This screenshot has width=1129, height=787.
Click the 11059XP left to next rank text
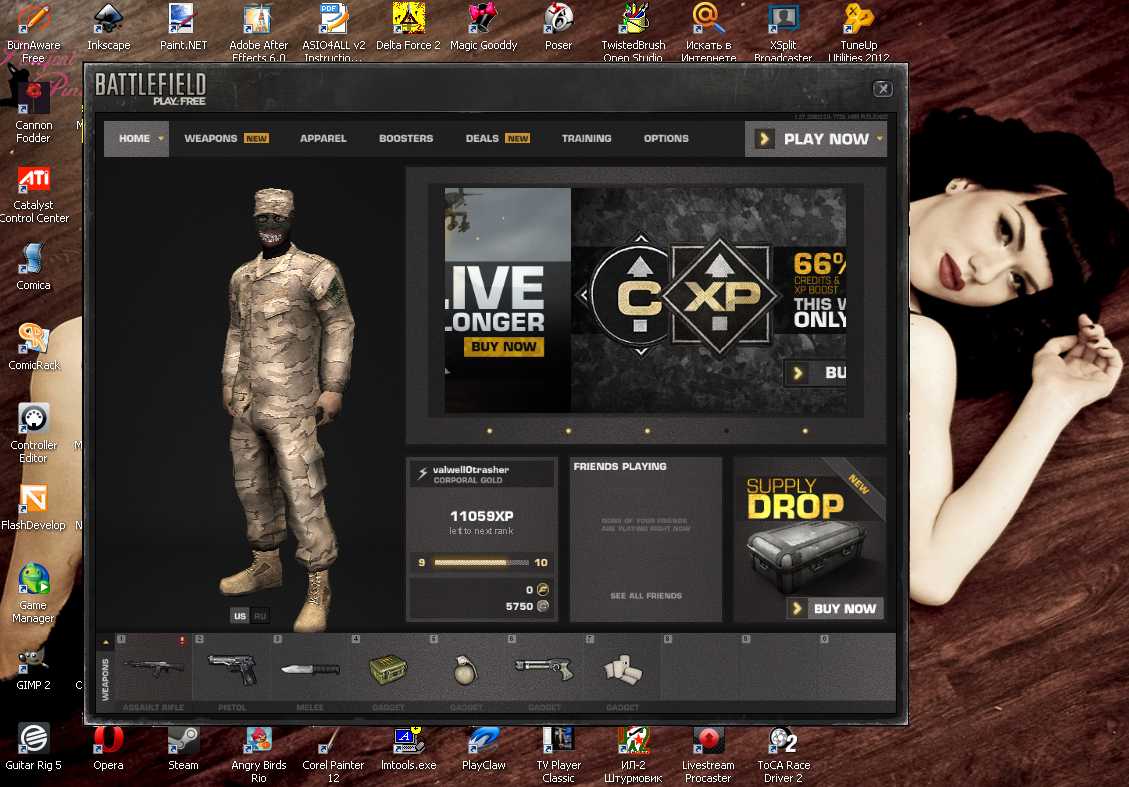[x=482, y=522]
